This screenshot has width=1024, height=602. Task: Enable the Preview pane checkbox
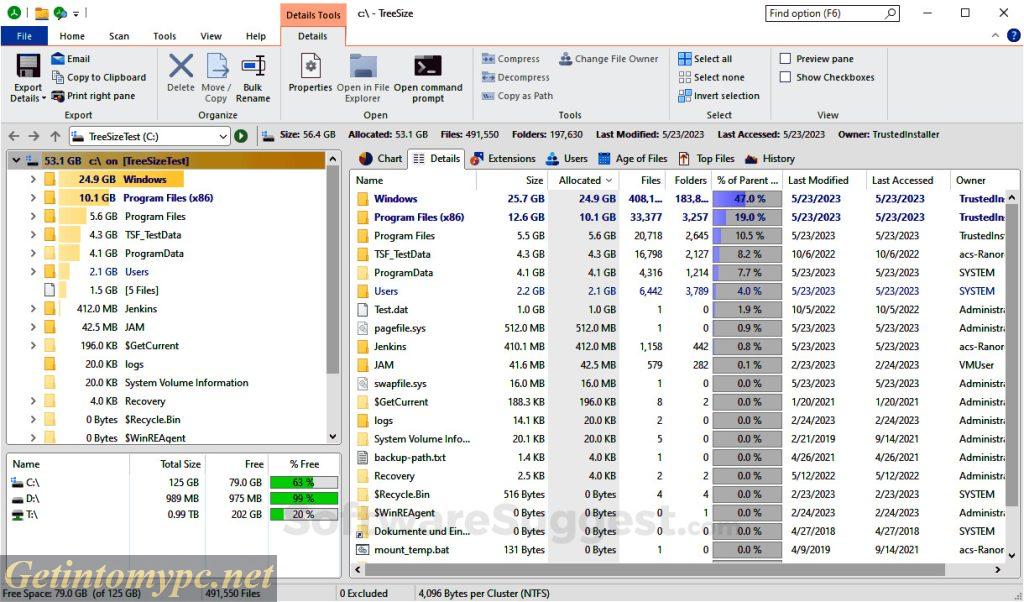click(786, 59)
